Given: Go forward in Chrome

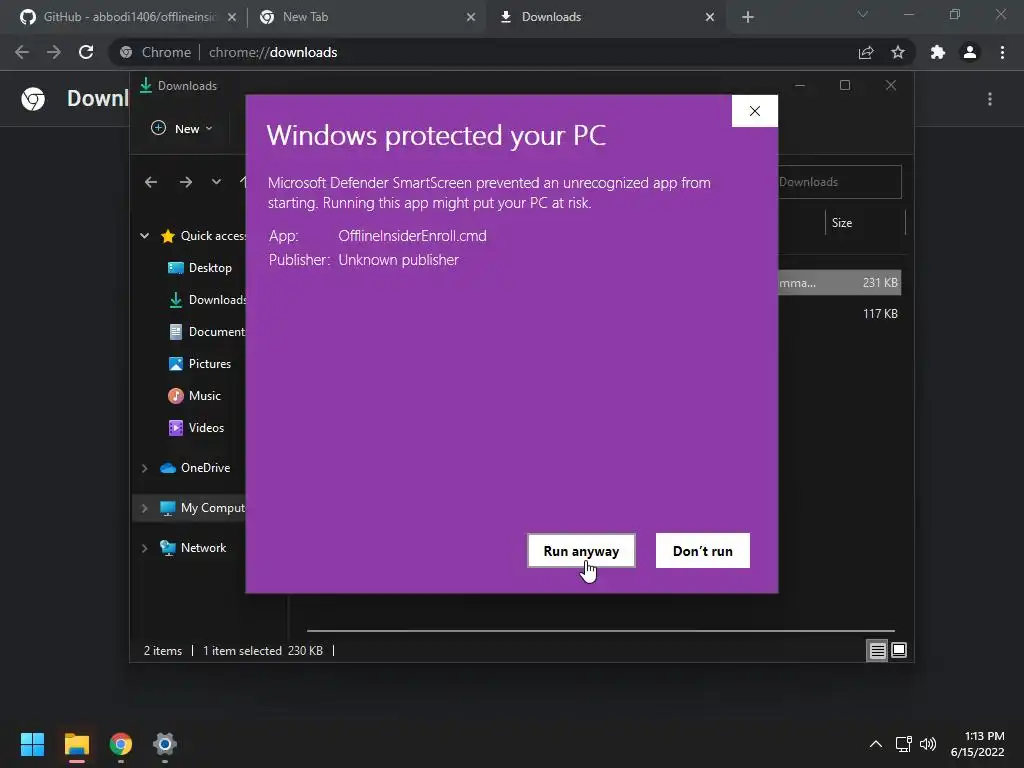Looking at the screenshot, I should point(54,52).
